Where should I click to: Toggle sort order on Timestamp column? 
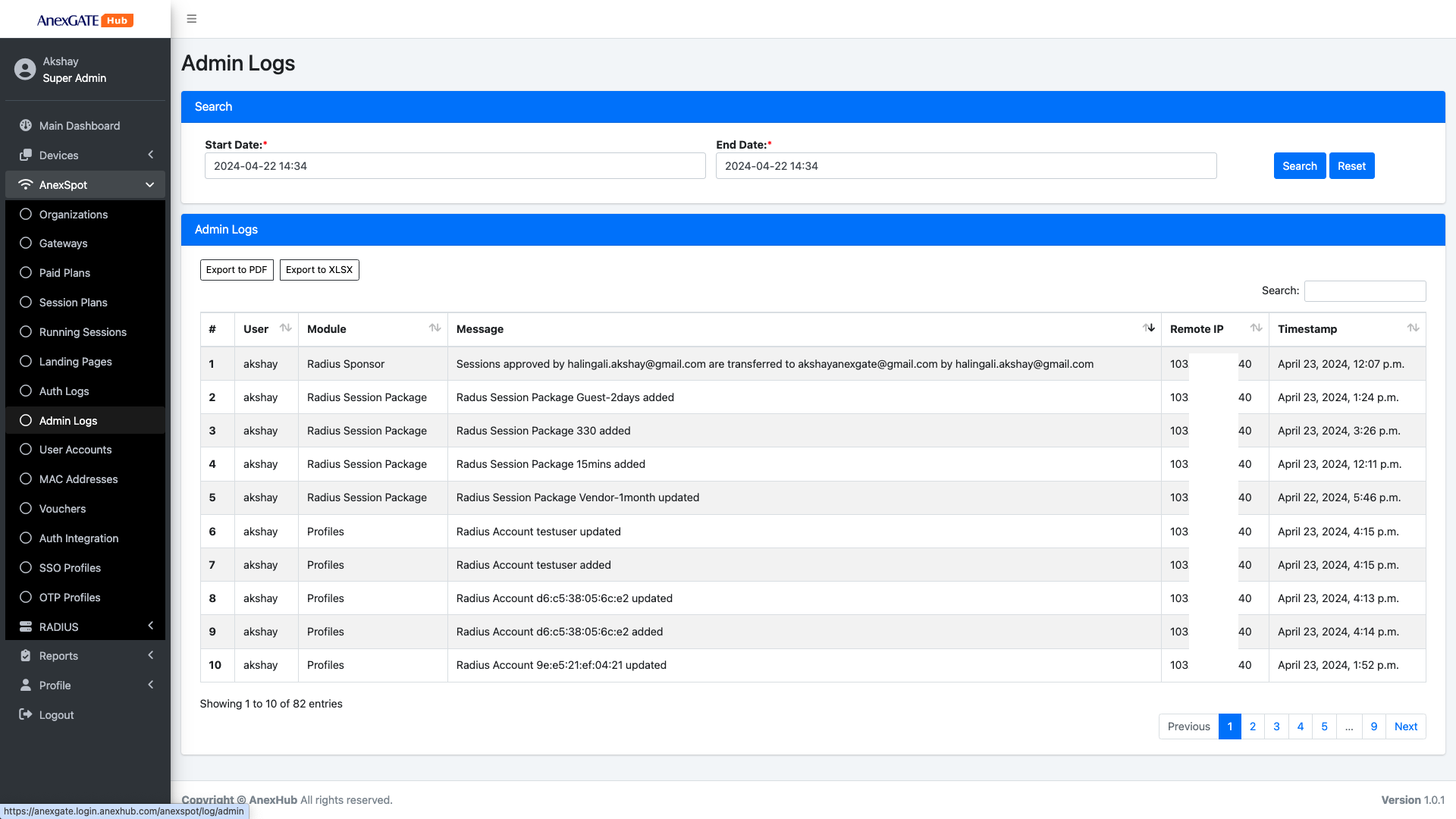tap(1413, 328)
